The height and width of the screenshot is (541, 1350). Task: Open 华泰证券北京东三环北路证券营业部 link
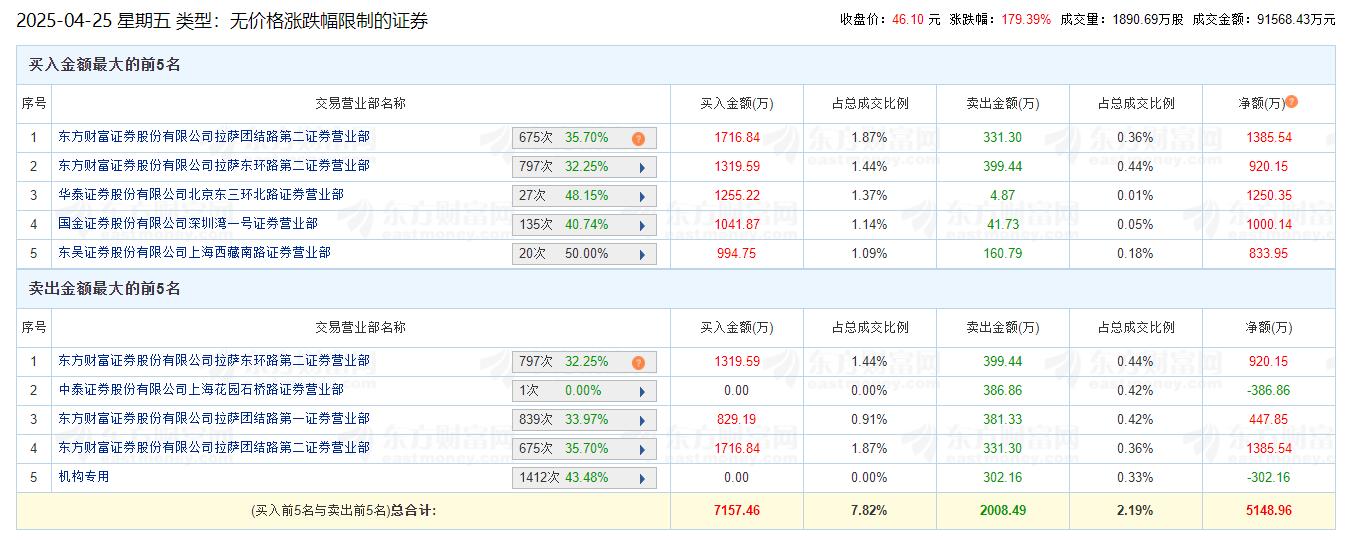200,195
